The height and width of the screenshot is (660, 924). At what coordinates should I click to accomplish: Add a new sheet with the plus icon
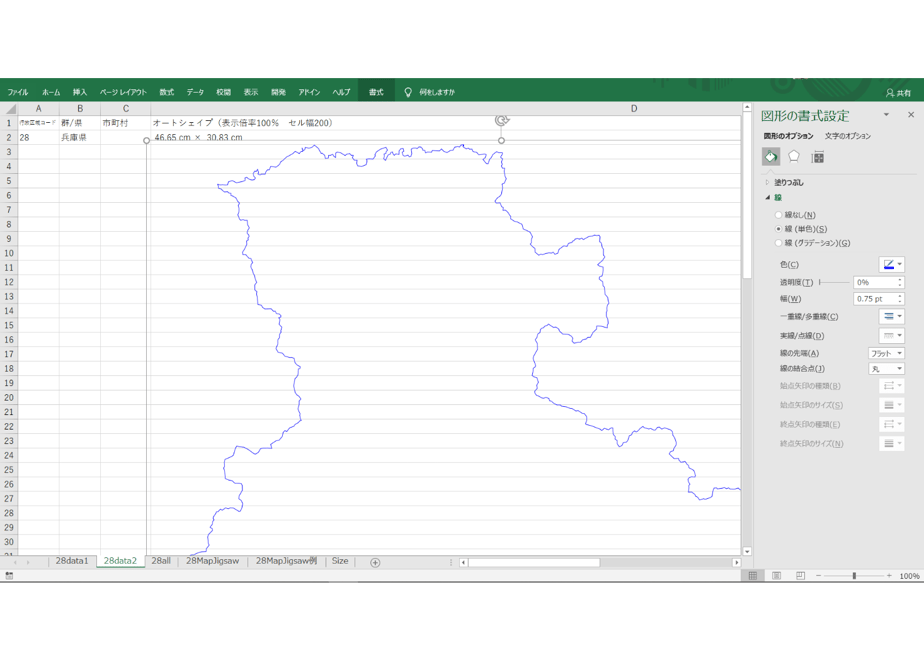point(375,562)
